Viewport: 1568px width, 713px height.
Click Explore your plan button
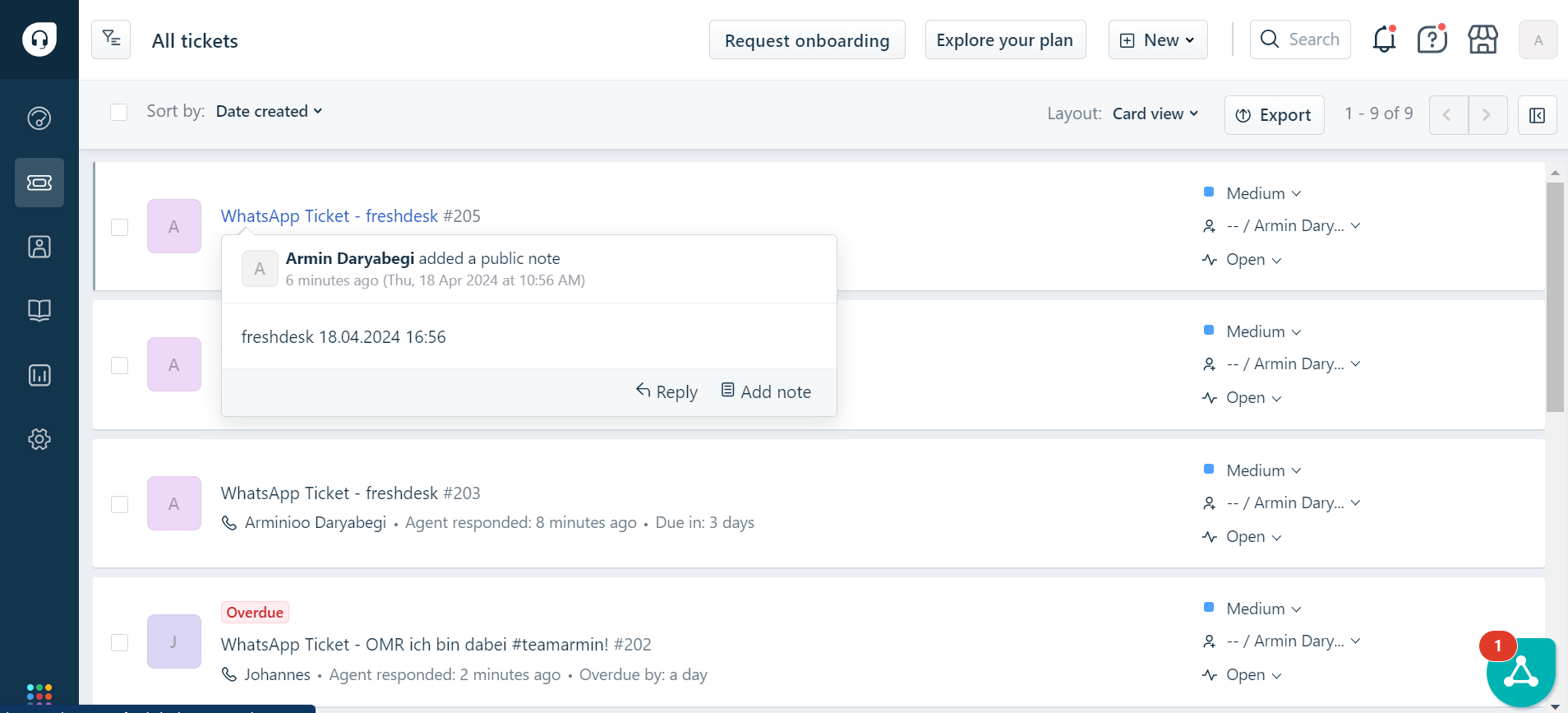[x=1005, y=39]
